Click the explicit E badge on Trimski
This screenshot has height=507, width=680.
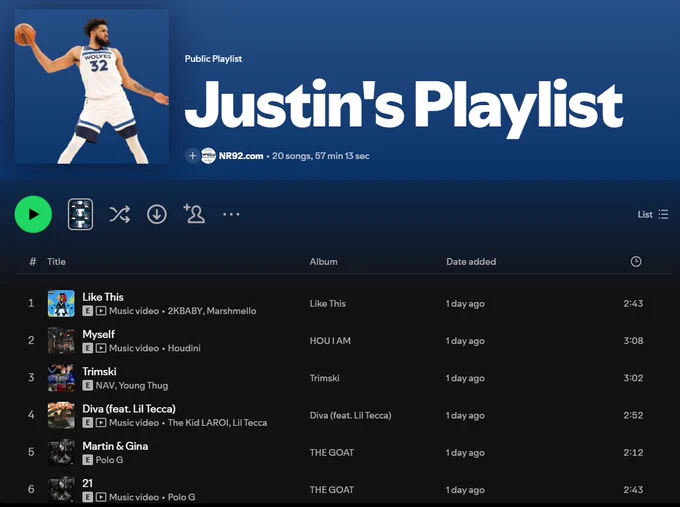87,386
